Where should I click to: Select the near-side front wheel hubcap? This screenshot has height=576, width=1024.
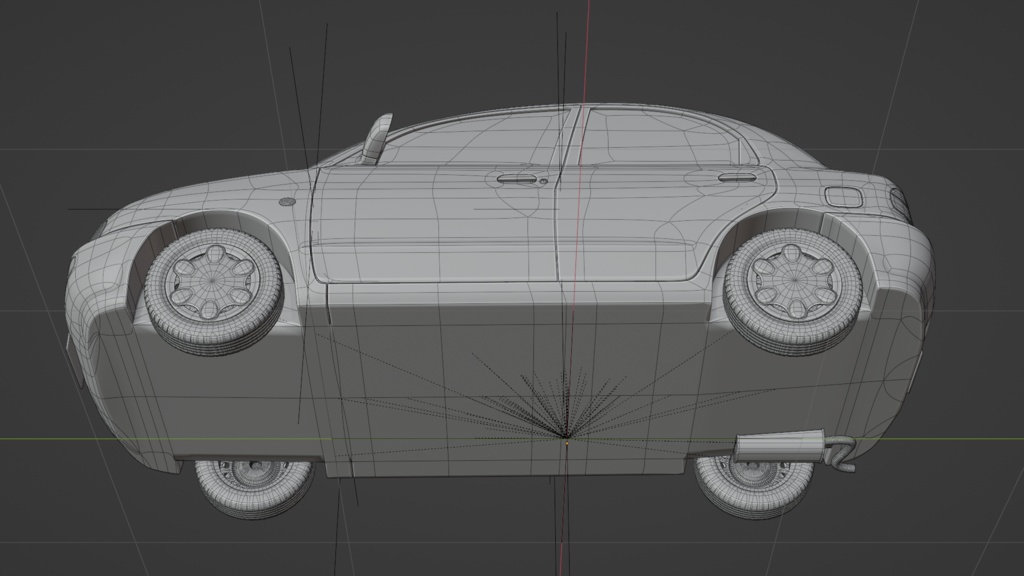pos(212,282)
